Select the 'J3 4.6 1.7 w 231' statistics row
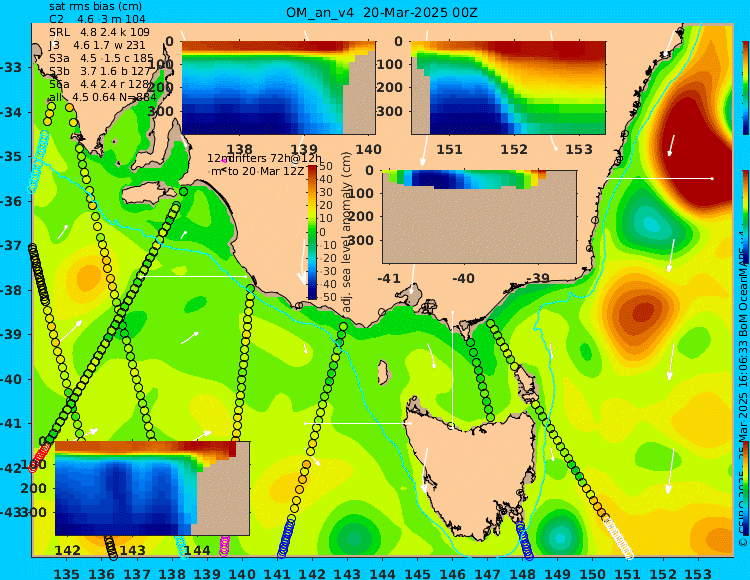Viewport: 750px width, 580px height. [x=97, y=45]
